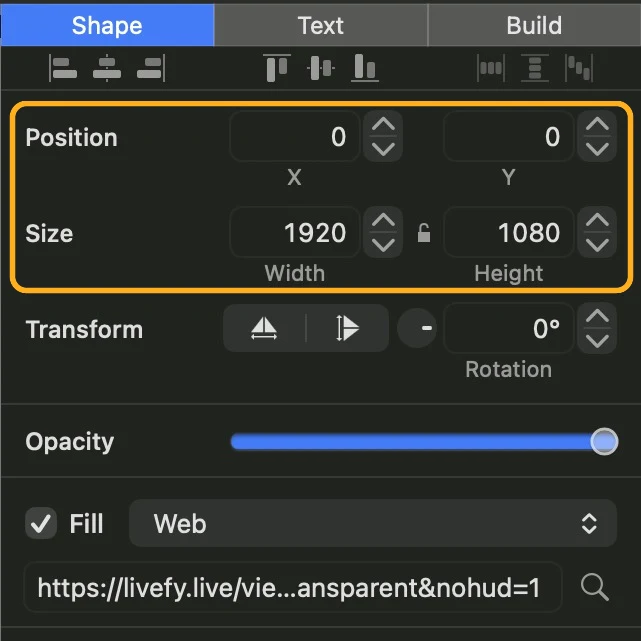
Task: Click the third distribute spacing icon
Action: pos(579,68)
